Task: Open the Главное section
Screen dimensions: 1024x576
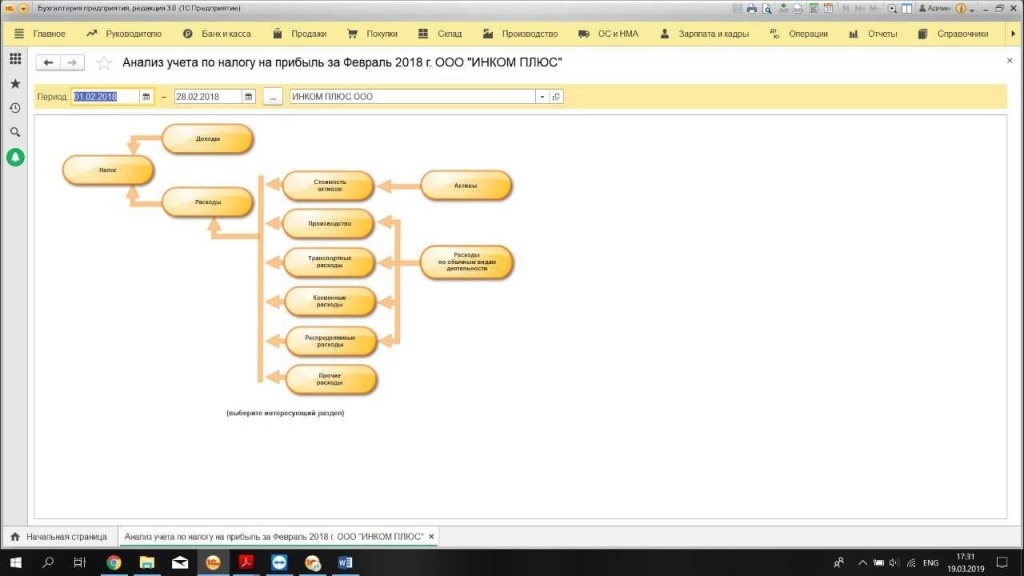Action: coord(49,33)
